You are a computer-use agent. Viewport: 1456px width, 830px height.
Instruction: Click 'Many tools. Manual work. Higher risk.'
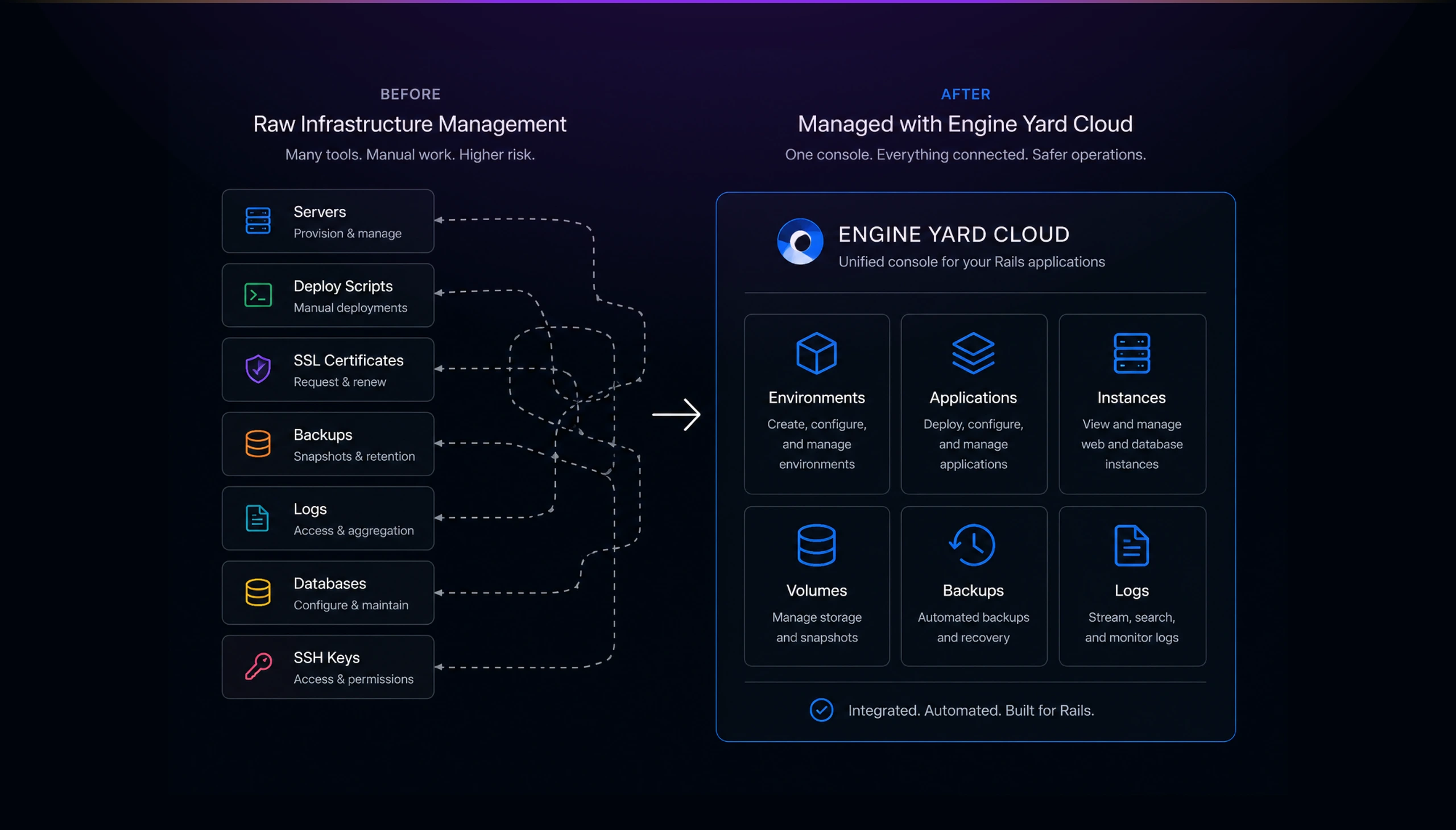[x=409, y=155]
